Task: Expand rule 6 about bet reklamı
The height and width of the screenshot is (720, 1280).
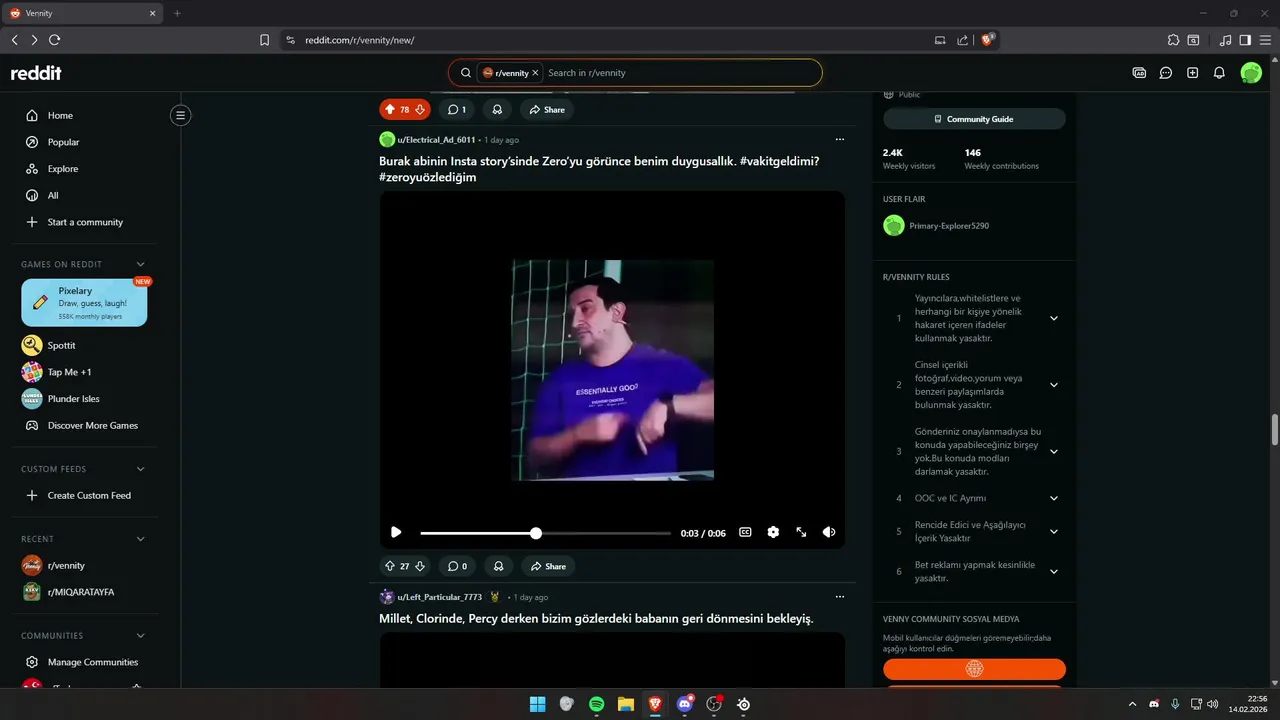Action: tap(1054, 572)
